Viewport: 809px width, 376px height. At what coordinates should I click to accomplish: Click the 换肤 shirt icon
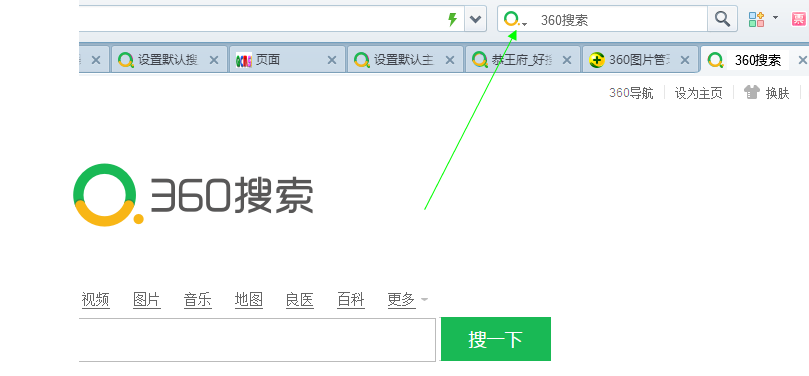click(x=752, y=92)
